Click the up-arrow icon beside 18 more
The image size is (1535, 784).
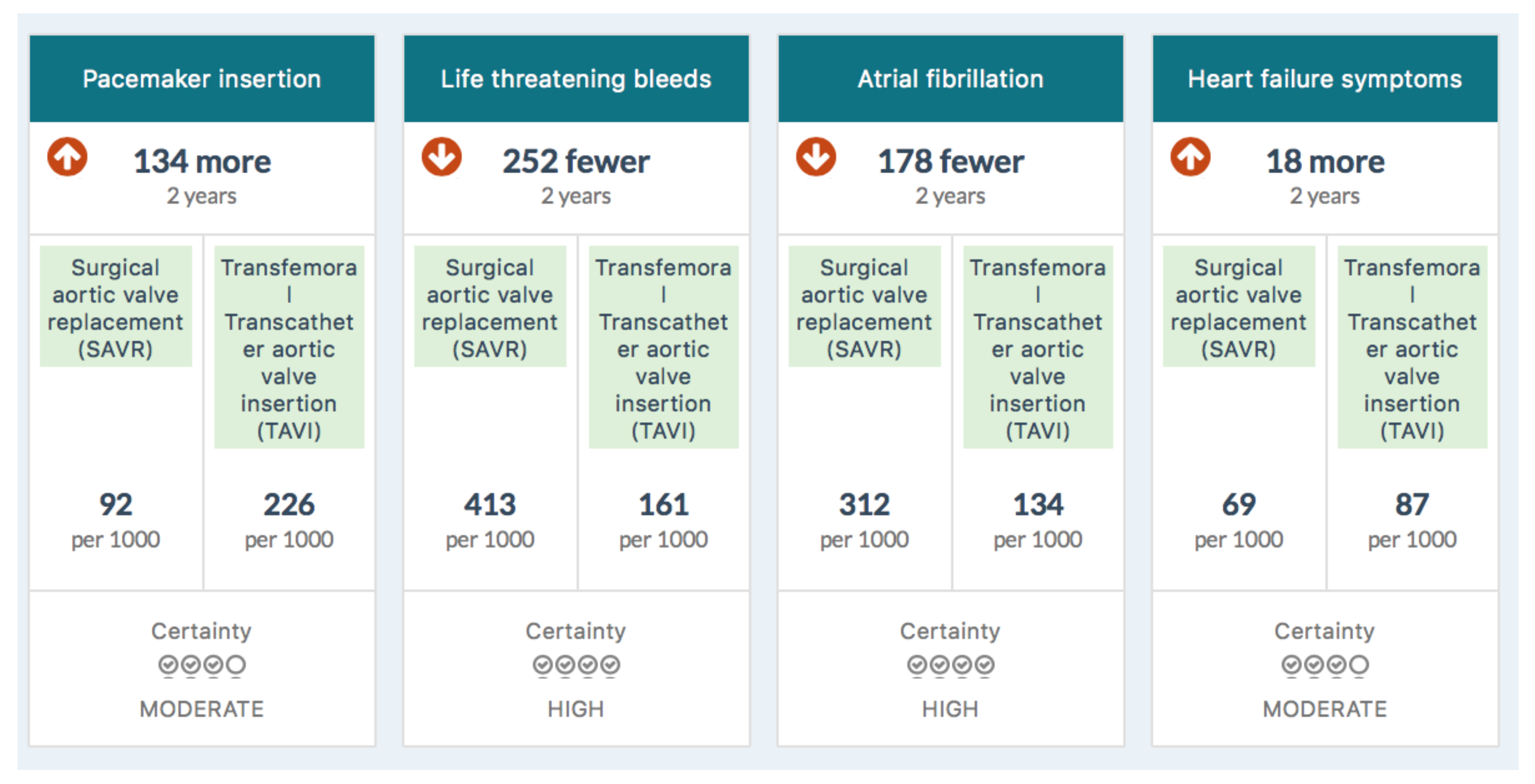click(x=1190, y=157)
